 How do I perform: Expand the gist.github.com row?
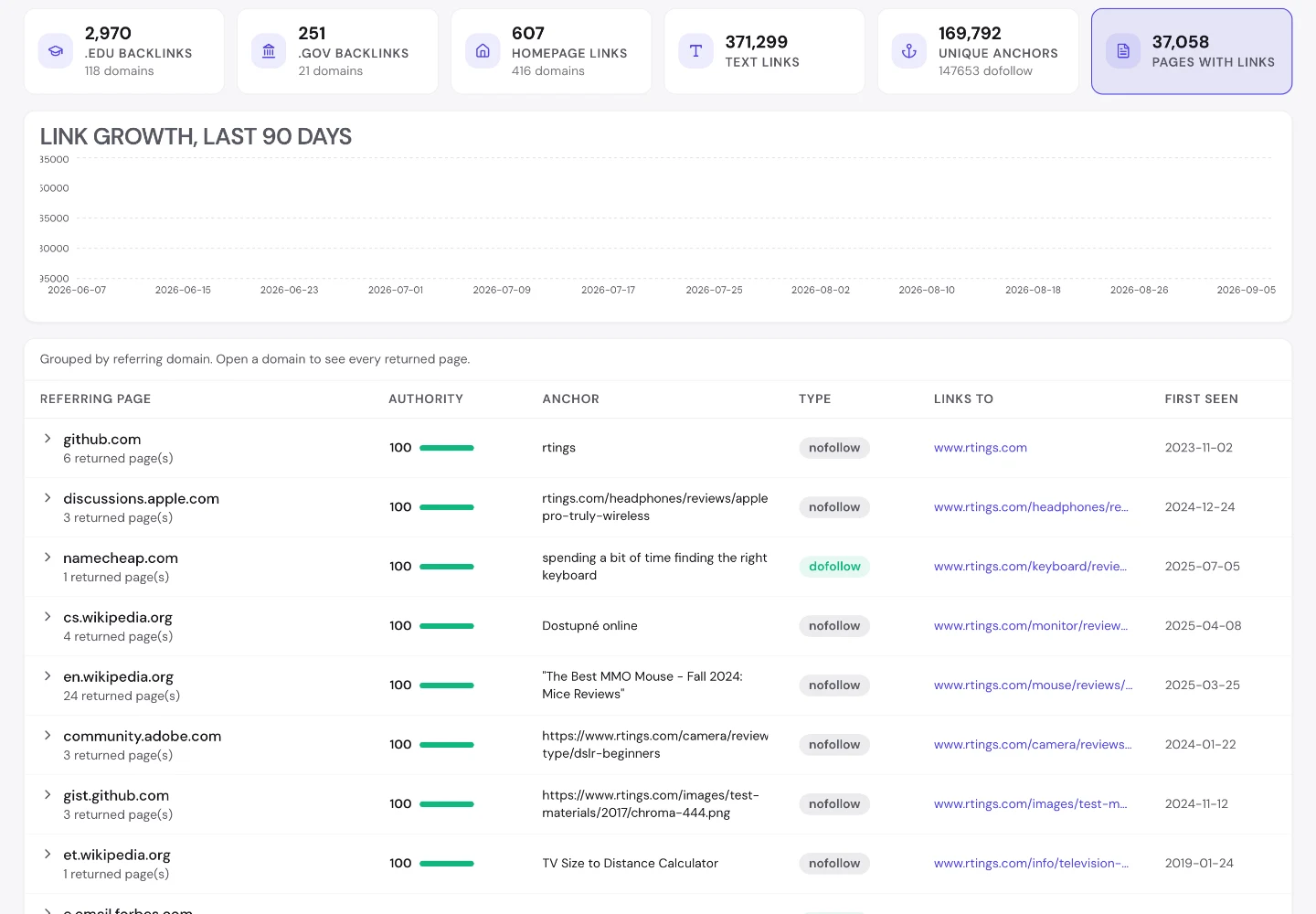coord(48,795)
